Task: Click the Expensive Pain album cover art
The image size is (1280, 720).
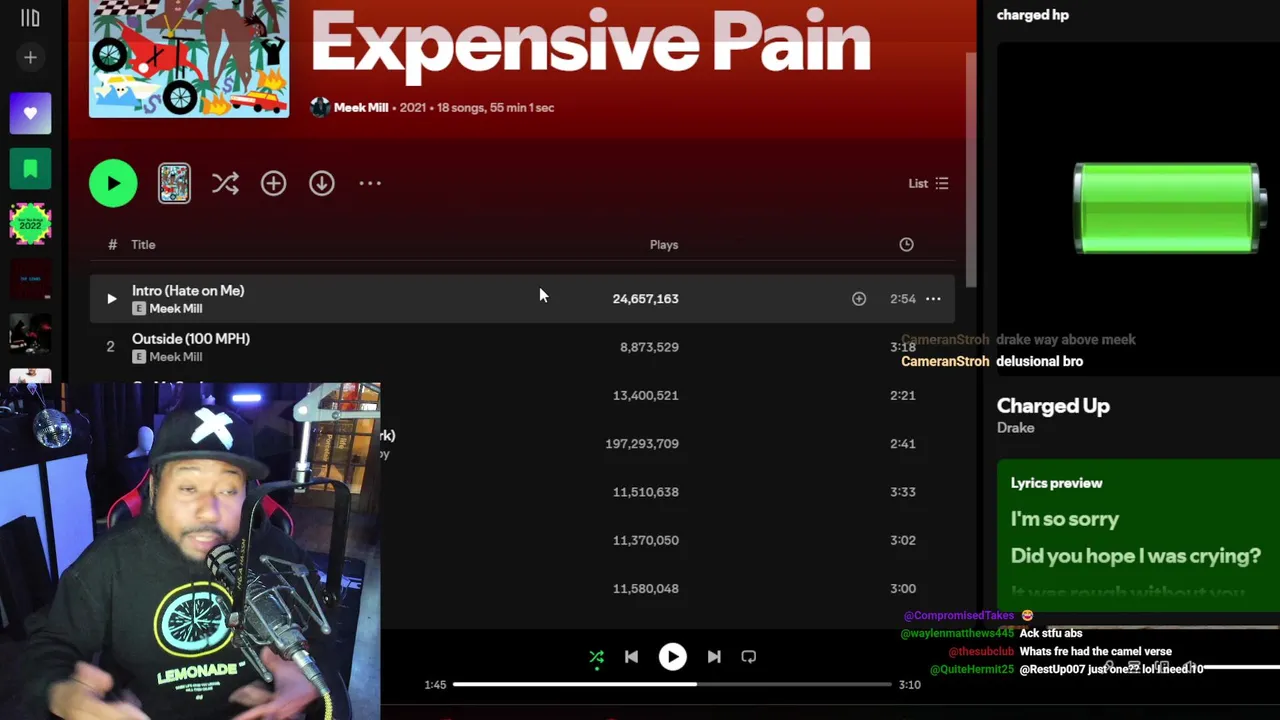Action: (189, 58)
